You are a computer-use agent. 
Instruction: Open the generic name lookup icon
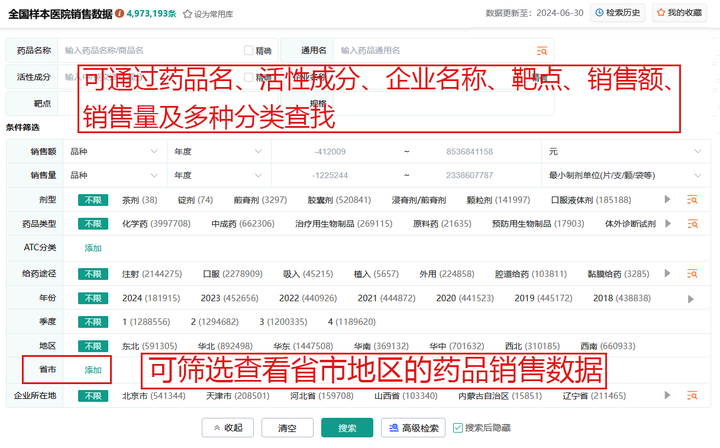542,50
